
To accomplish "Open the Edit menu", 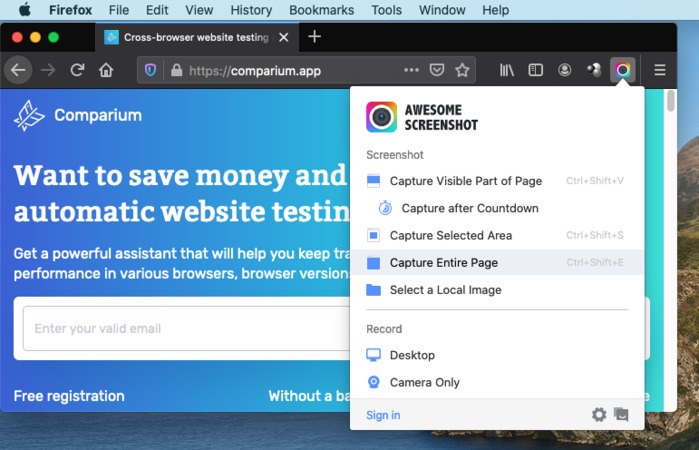I will click(x=157, y=10).
